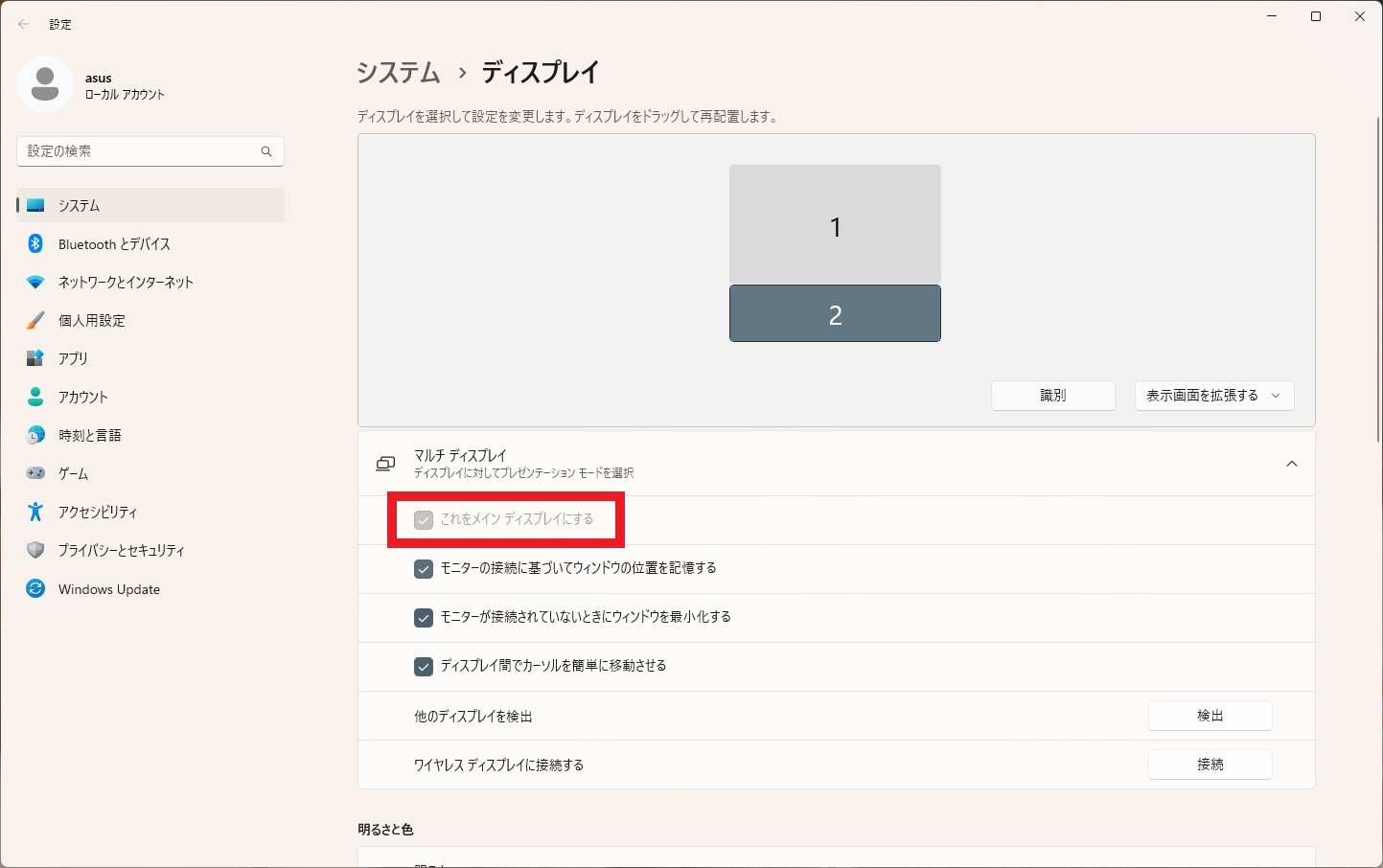Click the Bluetooth とデバイス sidebar icon

(x=35, y=244)
